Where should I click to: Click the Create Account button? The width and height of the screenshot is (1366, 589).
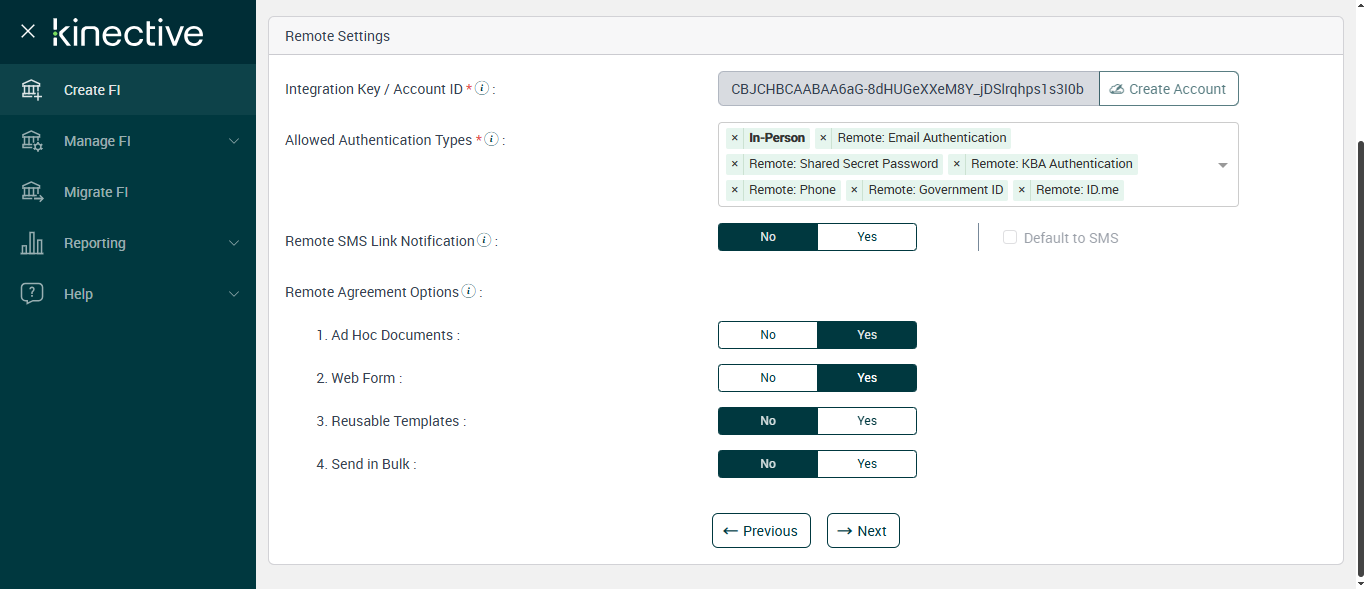pyautogui.click(x=1168, y=89)
